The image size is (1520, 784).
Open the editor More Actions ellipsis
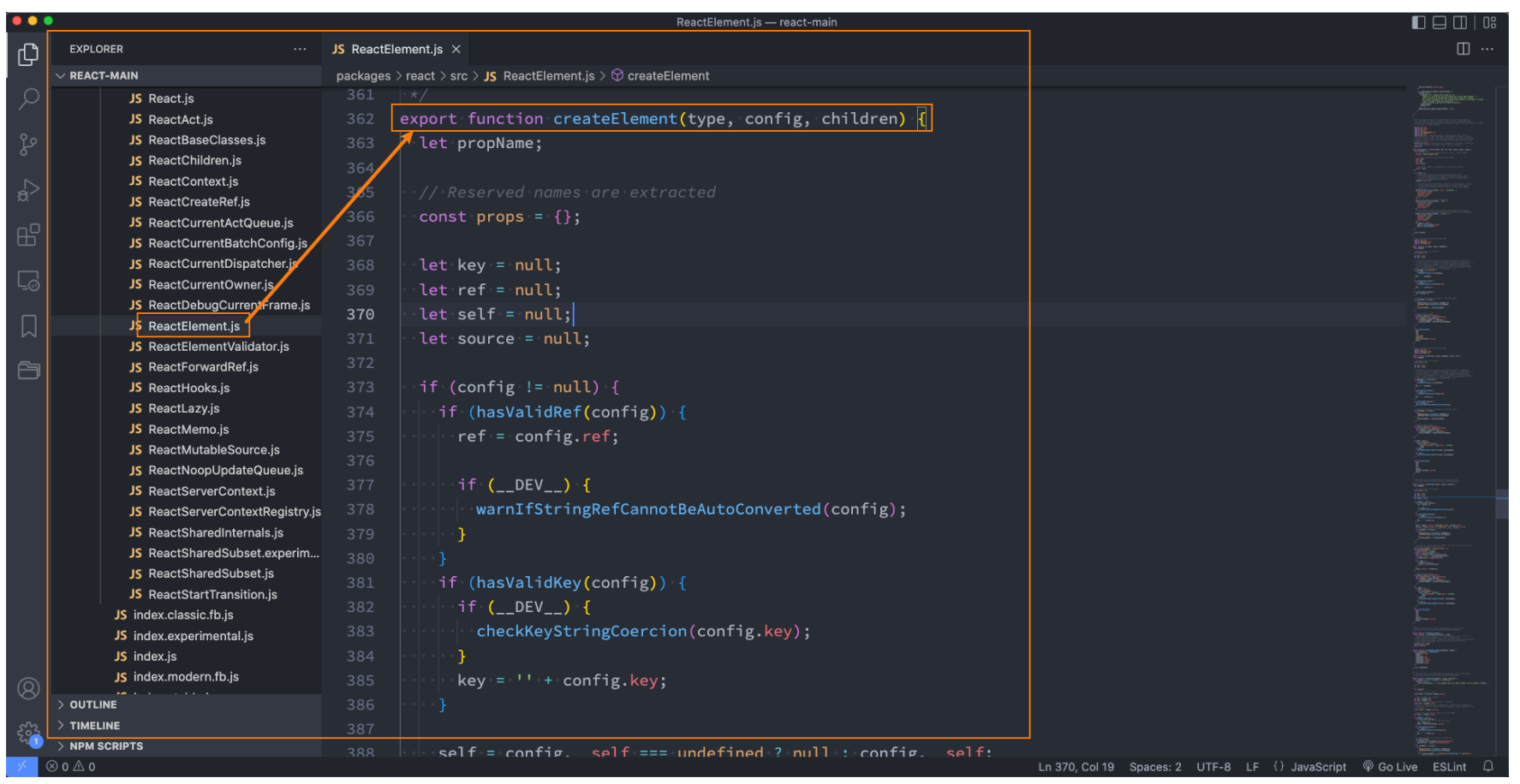pos(1487,49)
